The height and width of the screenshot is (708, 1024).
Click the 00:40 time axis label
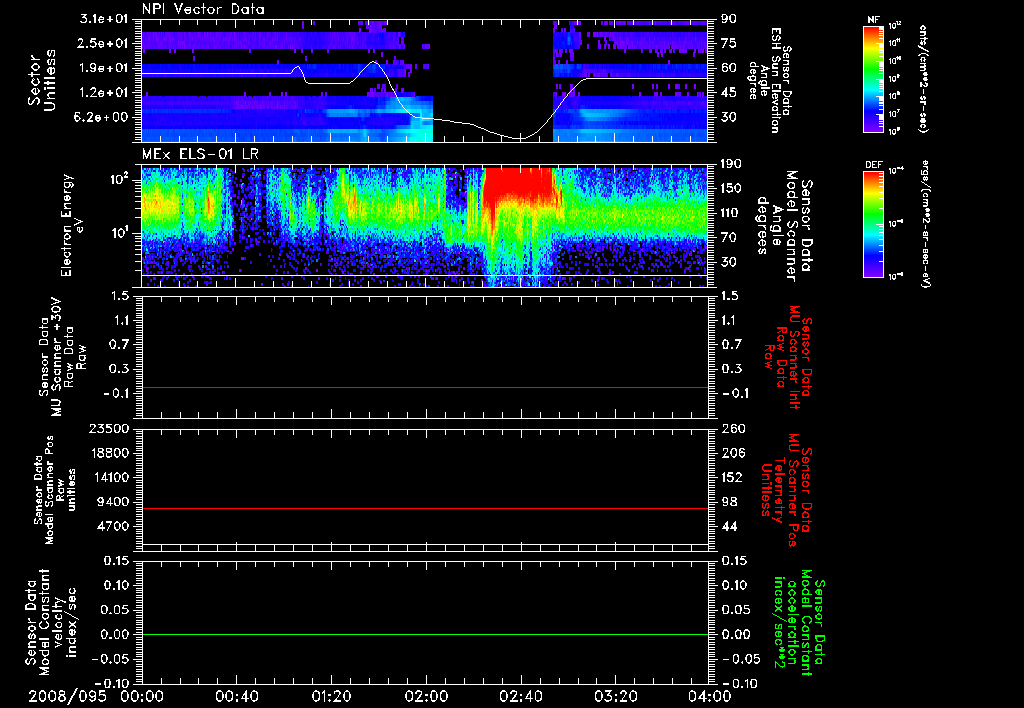click(236, 696)
